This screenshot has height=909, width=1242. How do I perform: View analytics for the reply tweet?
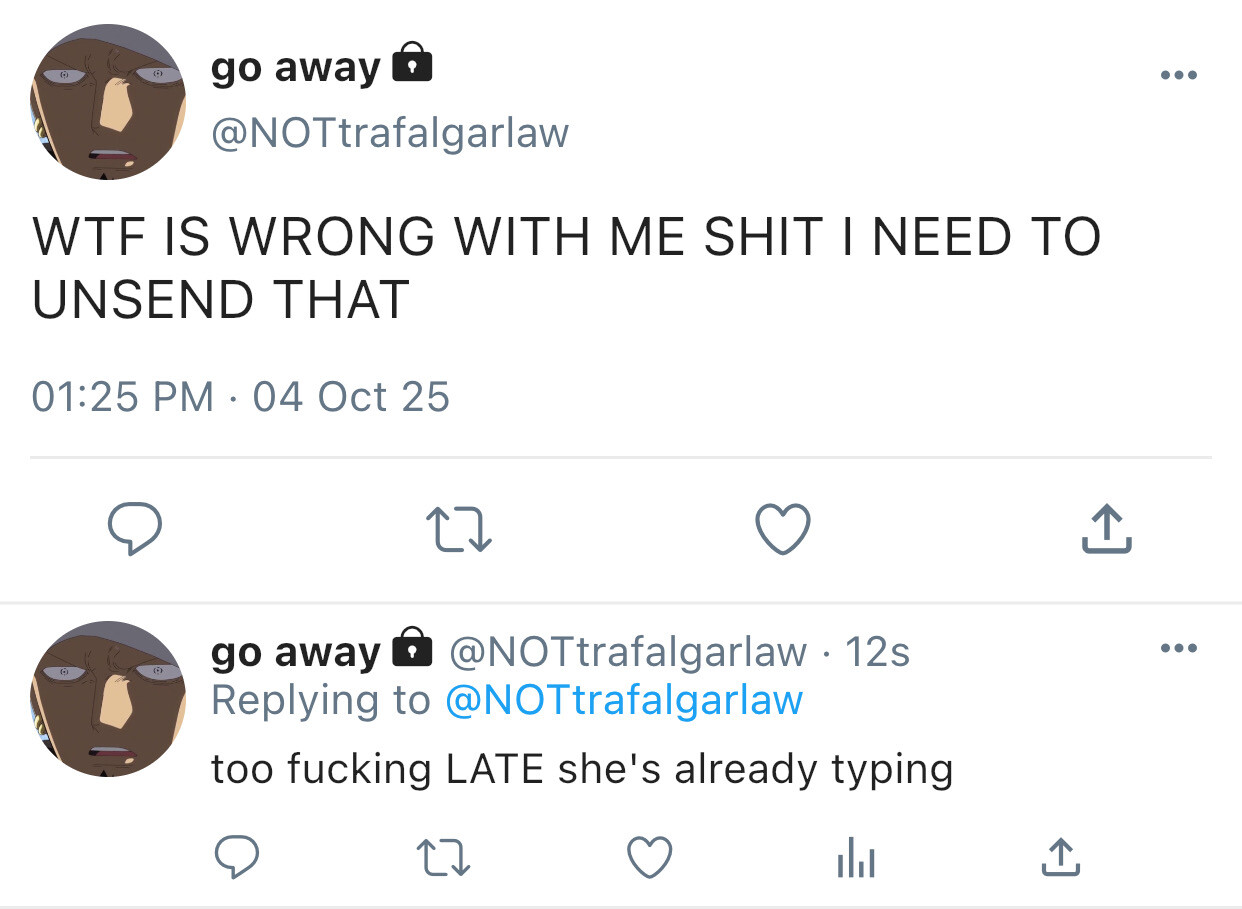click(x=855, y=857)
